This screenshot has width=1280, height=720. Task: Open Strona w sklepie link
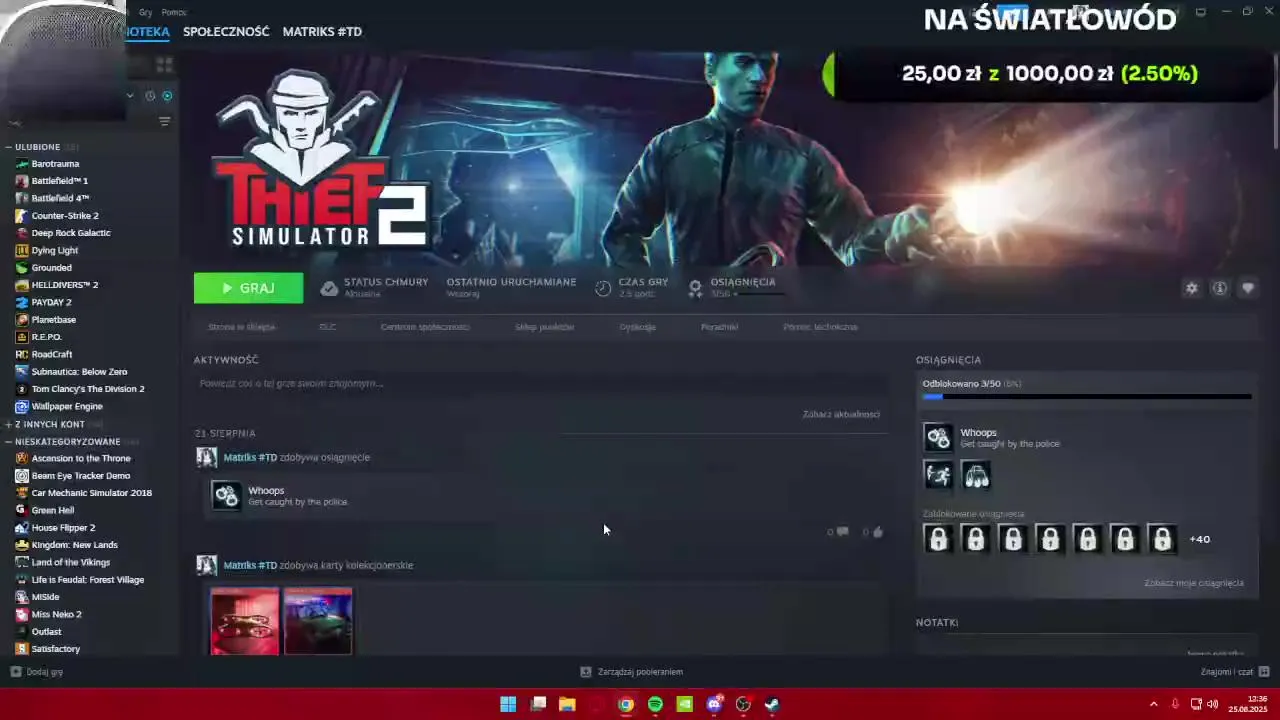(241, 327)
